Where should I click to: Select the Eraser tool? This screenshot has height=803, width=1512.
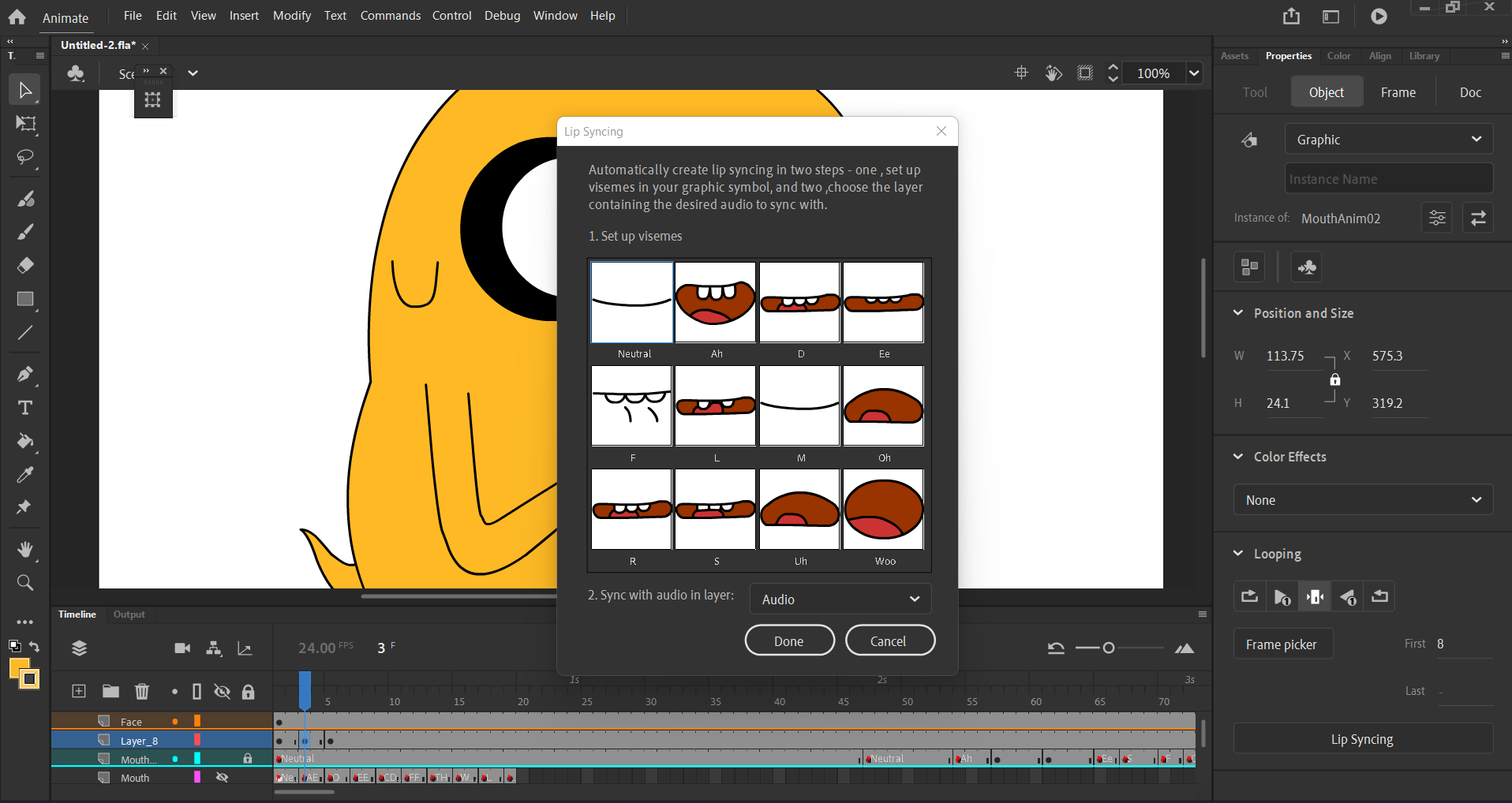pyautogui.click(x=25, y=265)
